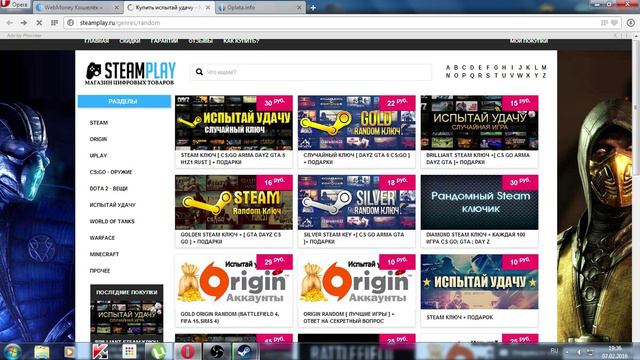Open DOTA 2 - ВЕЩИ category
The image size is (640, 360).
point(109,189)
